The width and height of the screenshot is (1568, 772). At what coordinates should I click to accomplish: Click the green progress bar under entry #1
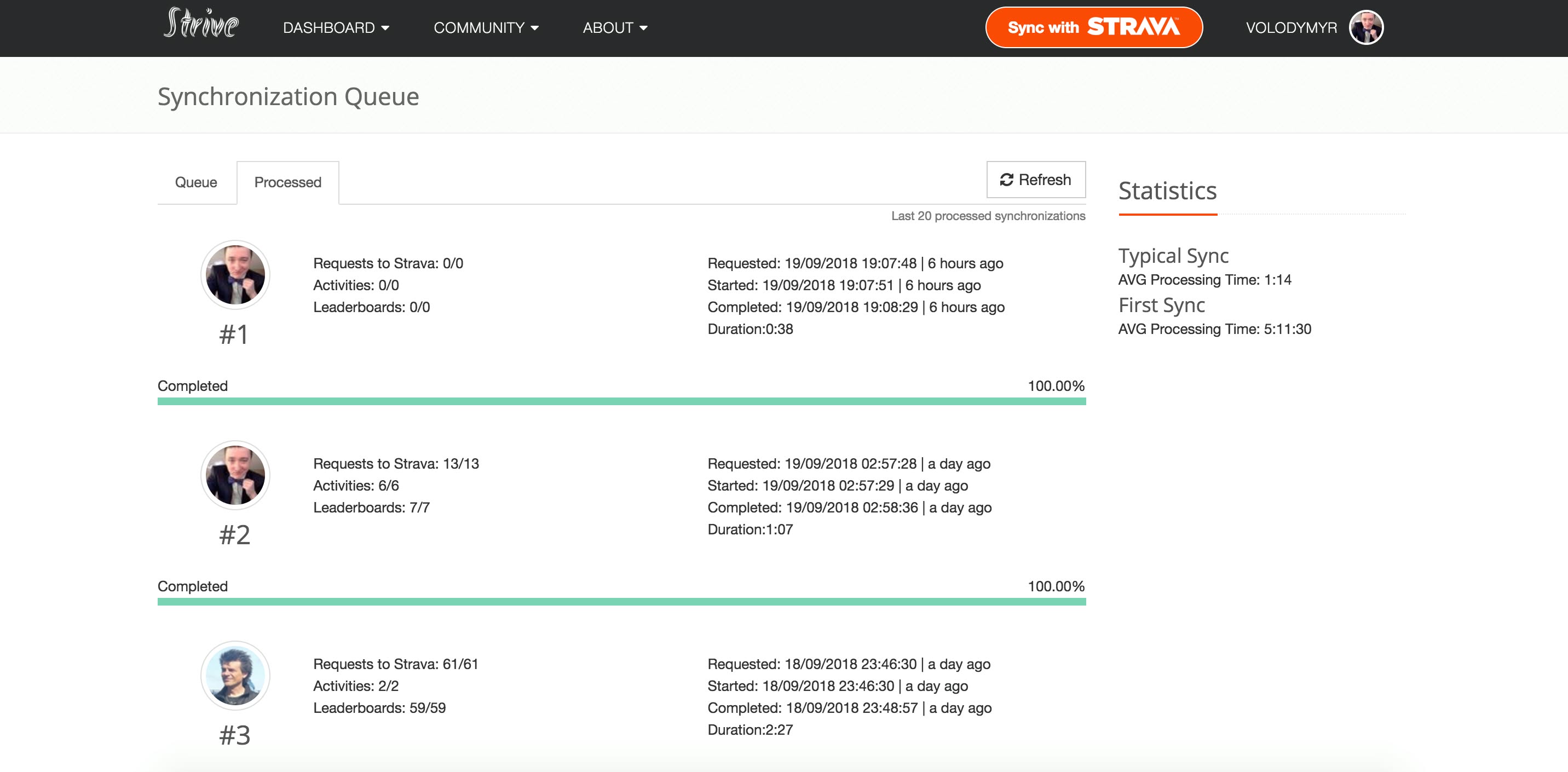(x=621, y=401)
